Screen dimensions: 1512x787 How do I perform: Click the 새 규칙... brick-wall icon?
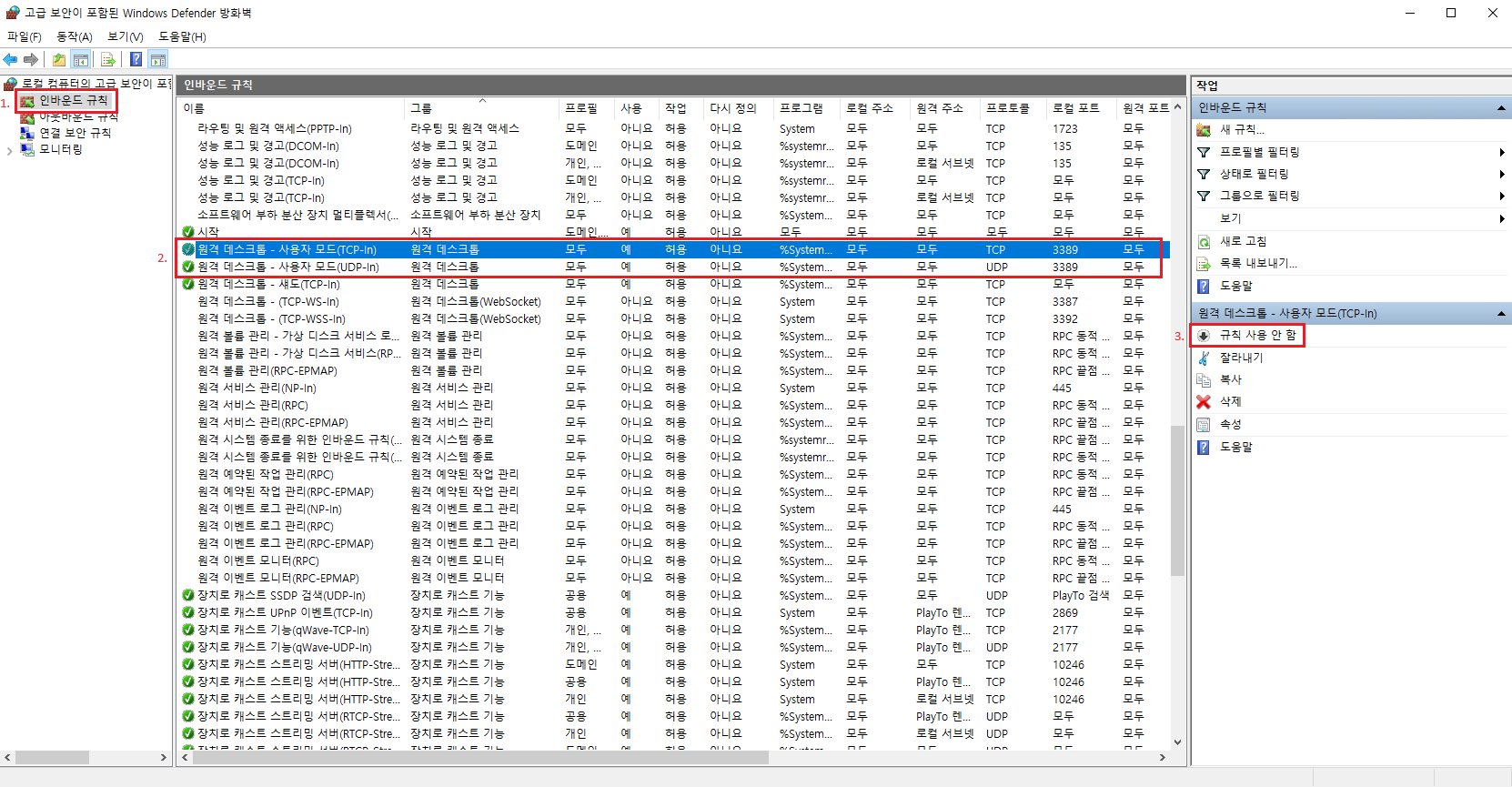[x=1204, y=129]
